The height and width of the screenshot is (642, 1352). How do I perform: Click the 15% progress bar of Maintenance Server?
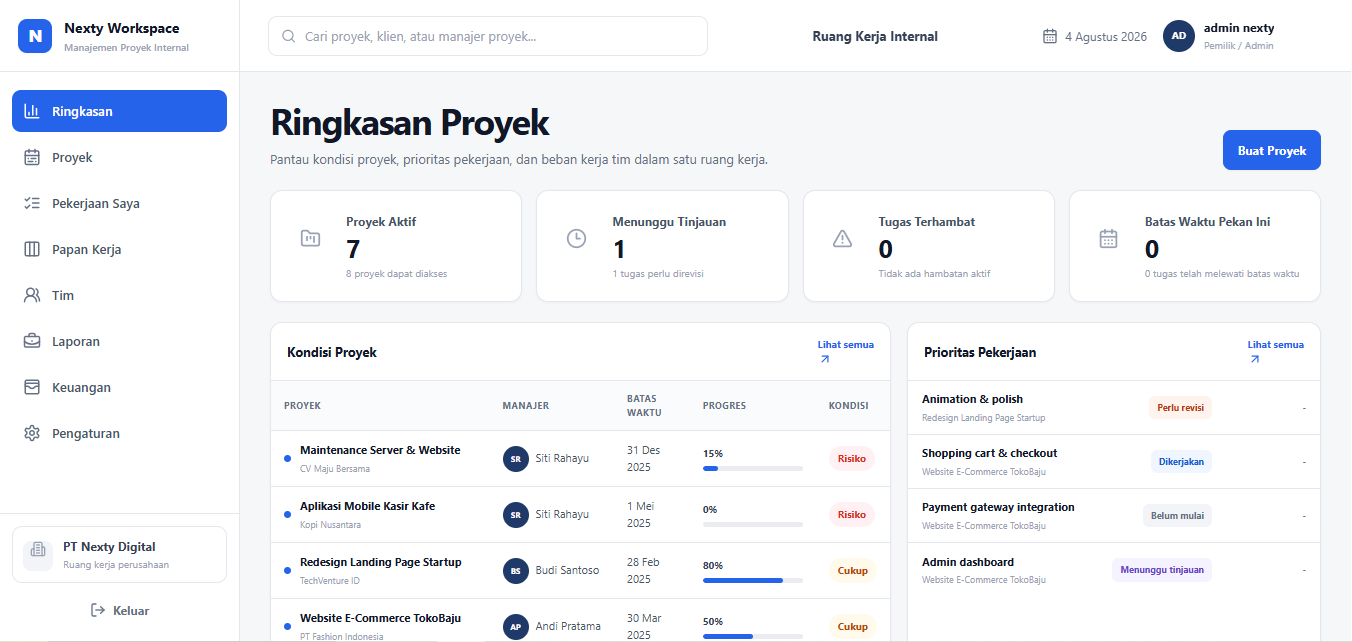point(753,468)
